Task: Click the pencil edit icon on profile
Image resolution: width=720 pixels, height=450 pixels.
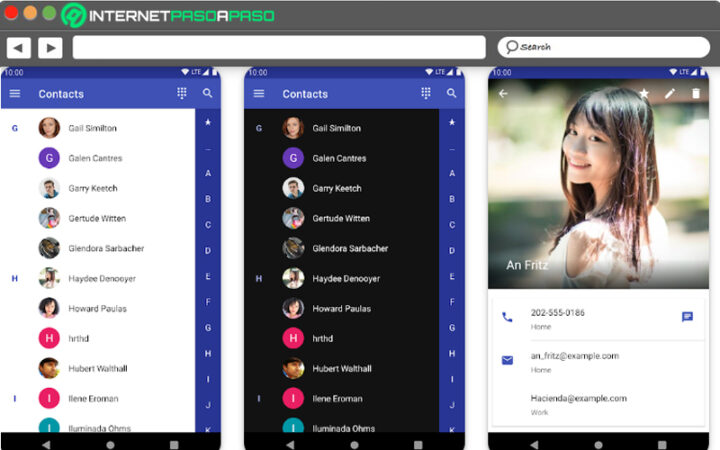Action: coord(670,93)
